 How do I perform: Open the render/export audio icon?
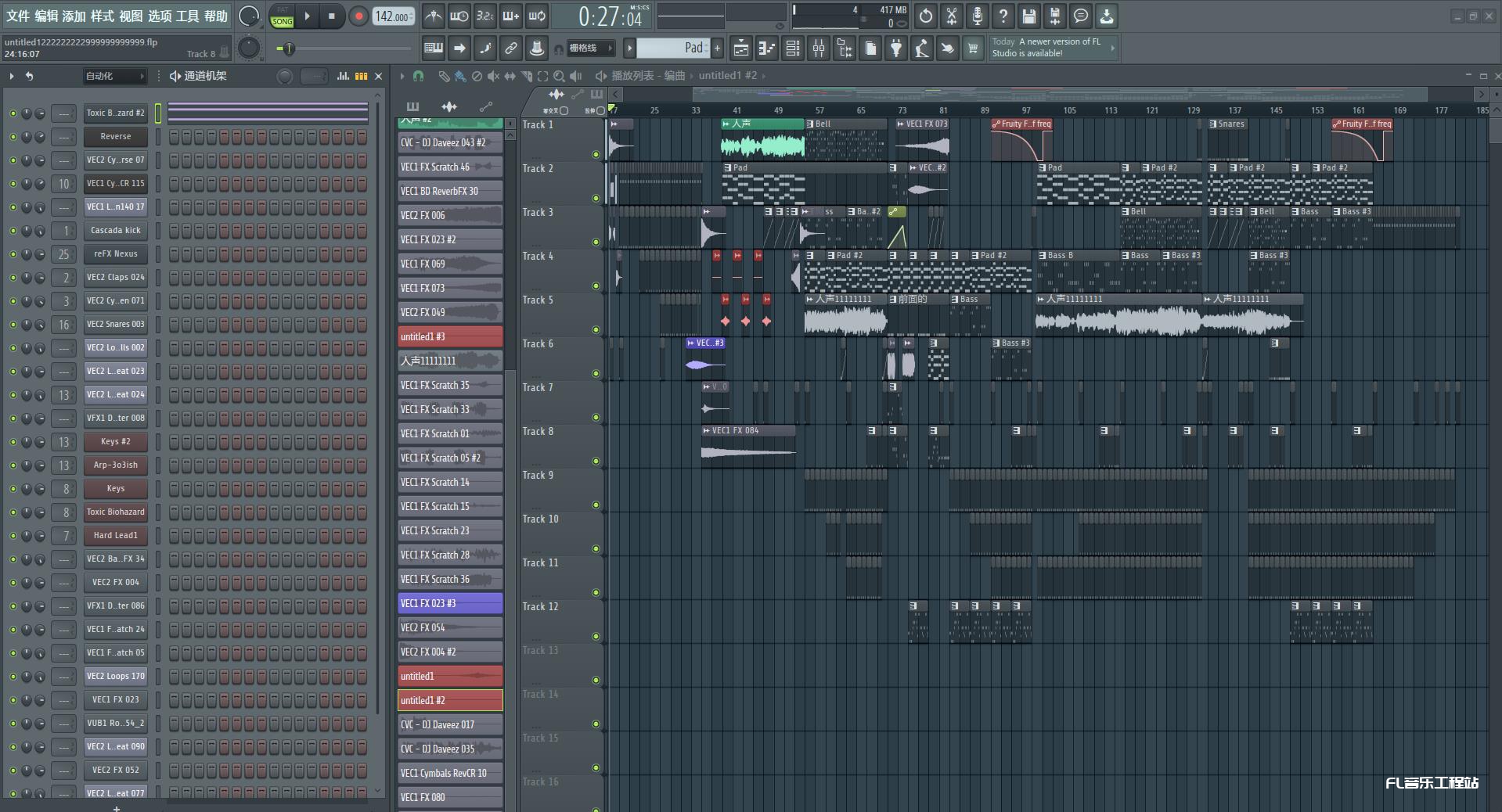1054,16
